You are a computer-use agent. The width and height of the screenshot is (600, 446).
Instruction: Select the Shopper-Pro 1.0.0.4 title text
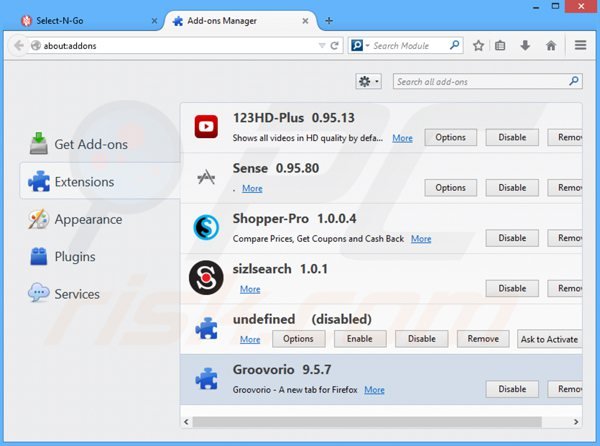click(x=294, y=218)
